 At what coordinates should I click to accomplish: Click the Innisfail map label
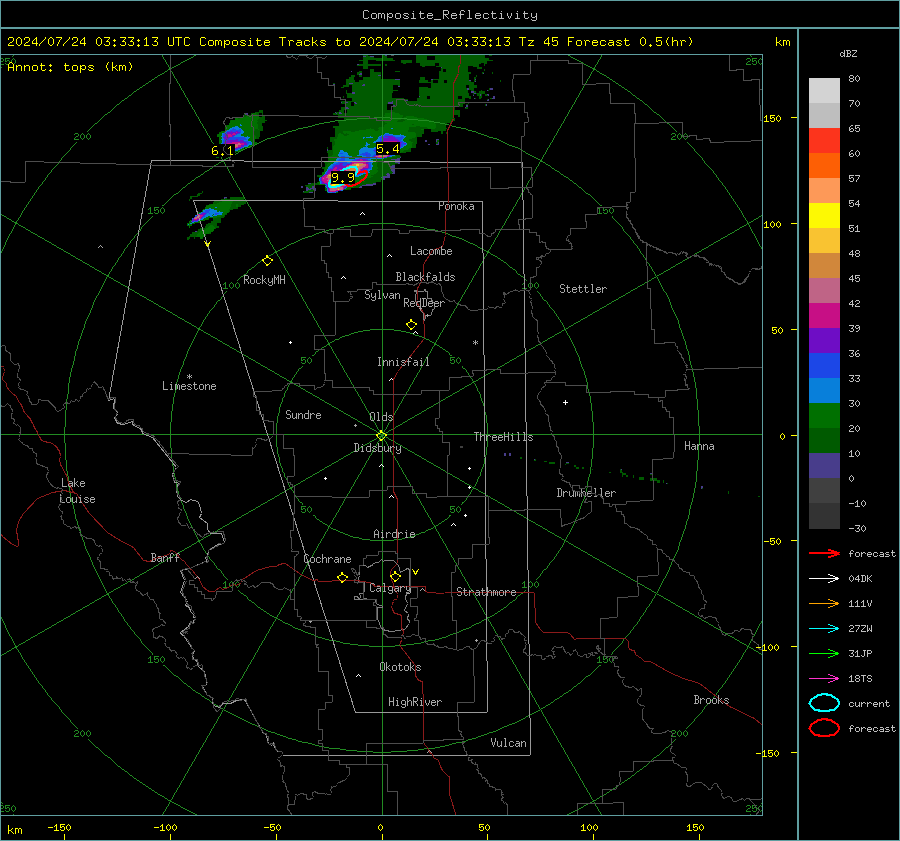tap(403, 362)
